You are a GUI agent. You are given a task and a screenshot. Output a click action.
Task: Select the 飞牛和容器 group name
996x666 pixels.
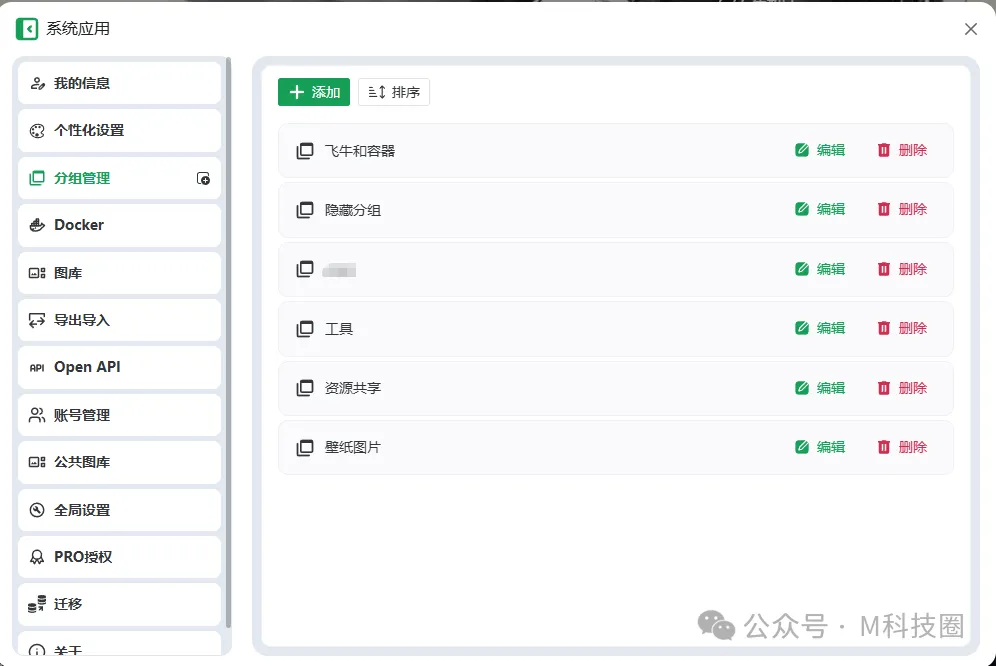pyautogui.click(x=360, y=151)
